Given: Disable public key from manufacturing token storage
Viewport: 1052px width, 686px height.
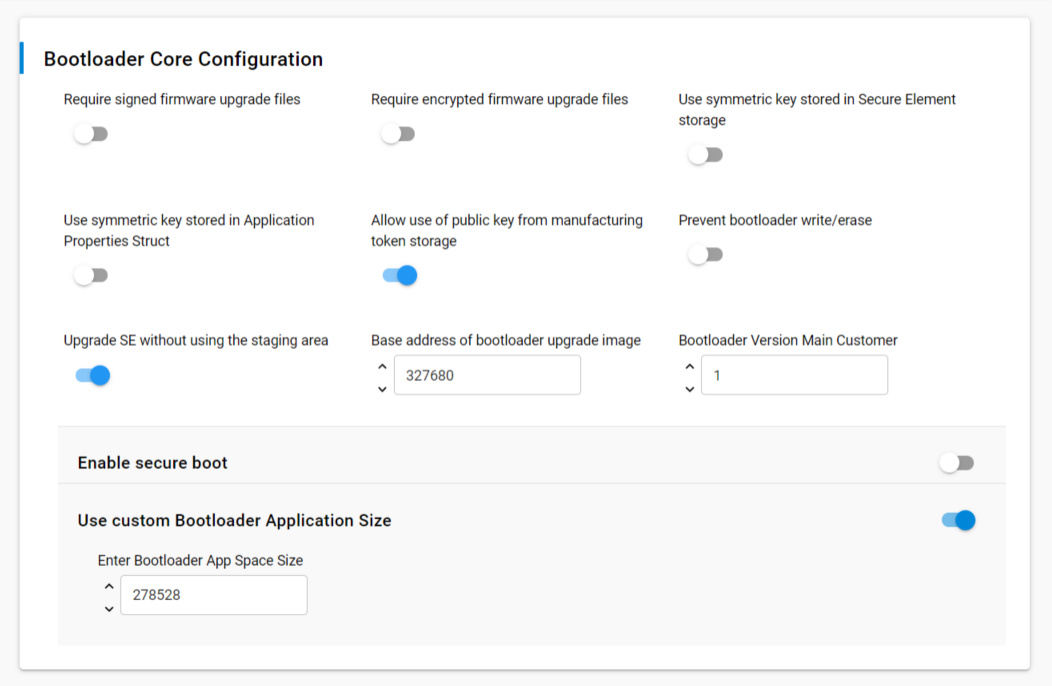Looking at the screenshot, I should (x=399, y=275).
